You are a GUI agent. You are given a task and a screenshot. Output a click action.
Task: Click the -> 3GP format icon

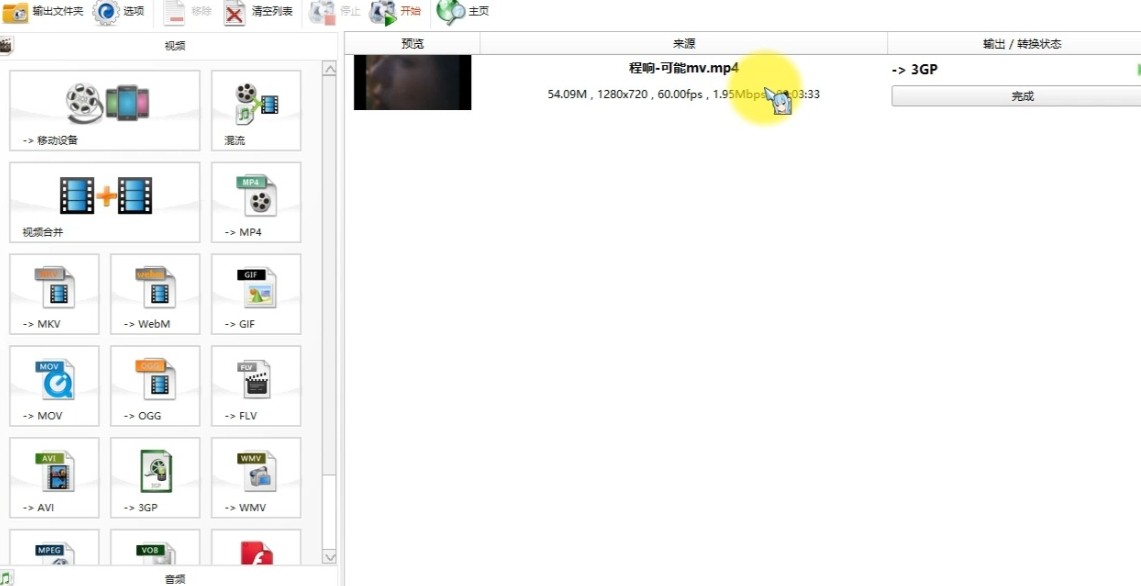click(x=155, y=477)
